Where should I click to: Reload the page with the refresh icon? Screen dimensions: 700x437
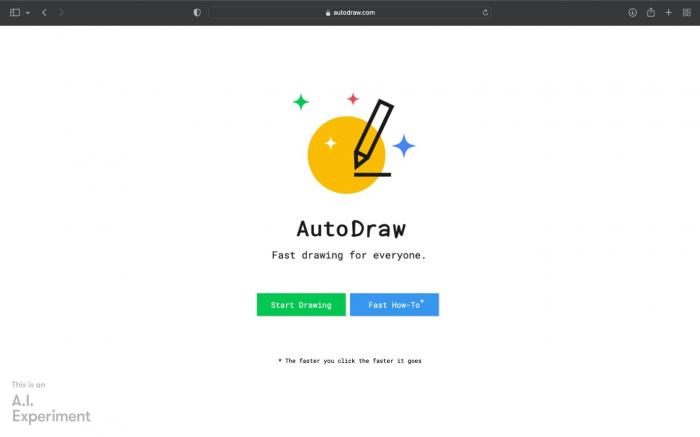click(x=485, y=12)
